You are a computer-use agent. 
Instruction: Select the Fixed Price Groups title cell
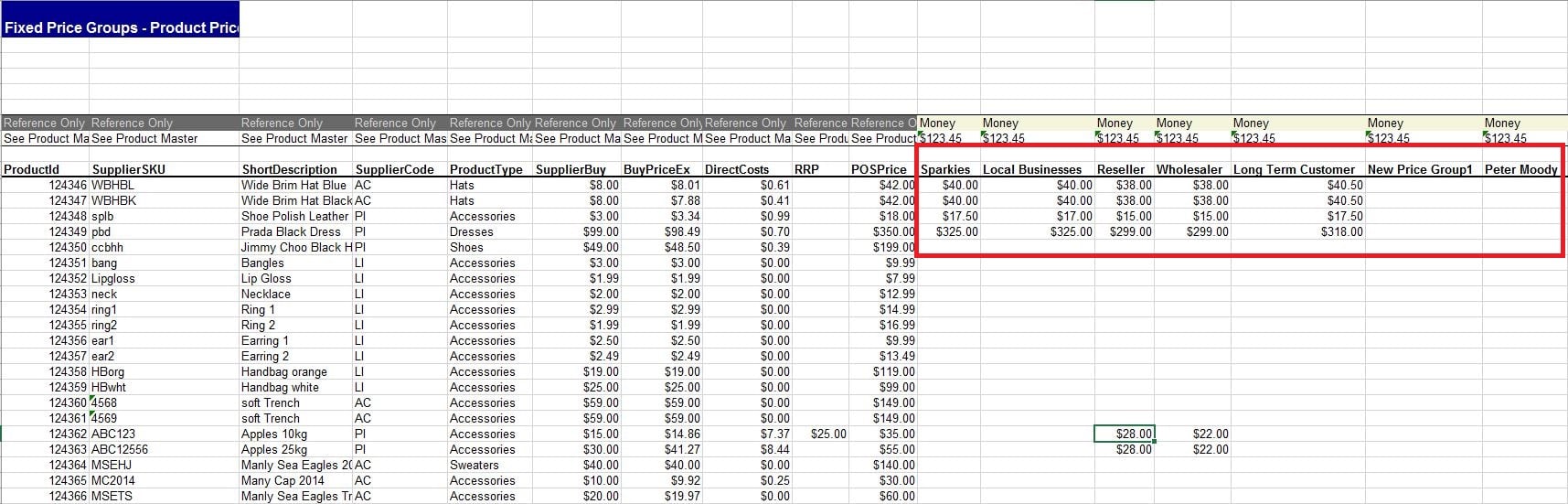click(x=120, y=19)
